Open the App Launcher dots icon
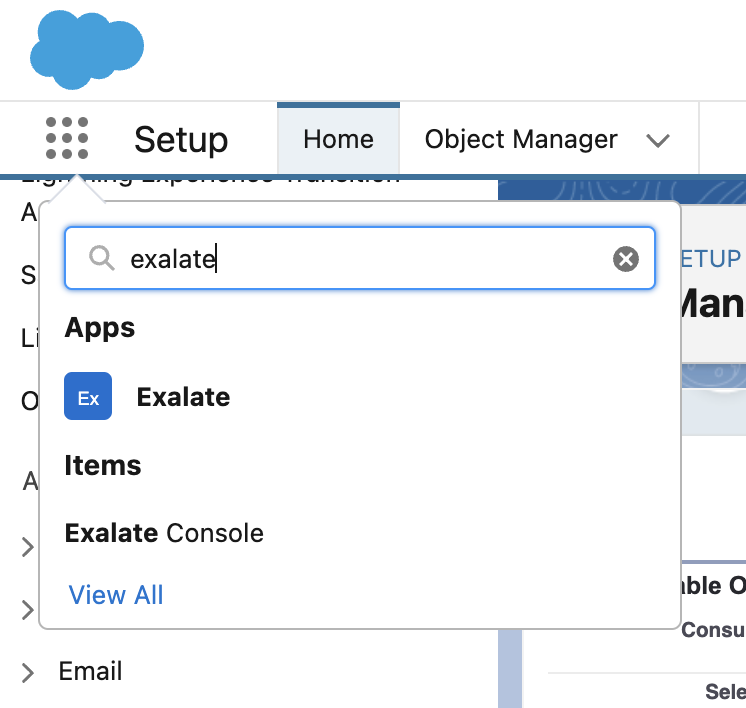The image size is (746, 708). tap(67, 138)
